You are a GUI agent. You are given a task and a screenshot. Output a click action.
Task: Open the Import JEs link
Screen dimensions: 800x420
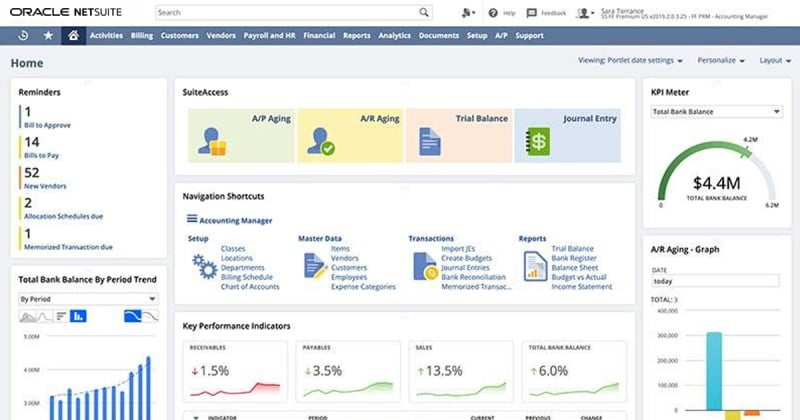pos(458,249)
